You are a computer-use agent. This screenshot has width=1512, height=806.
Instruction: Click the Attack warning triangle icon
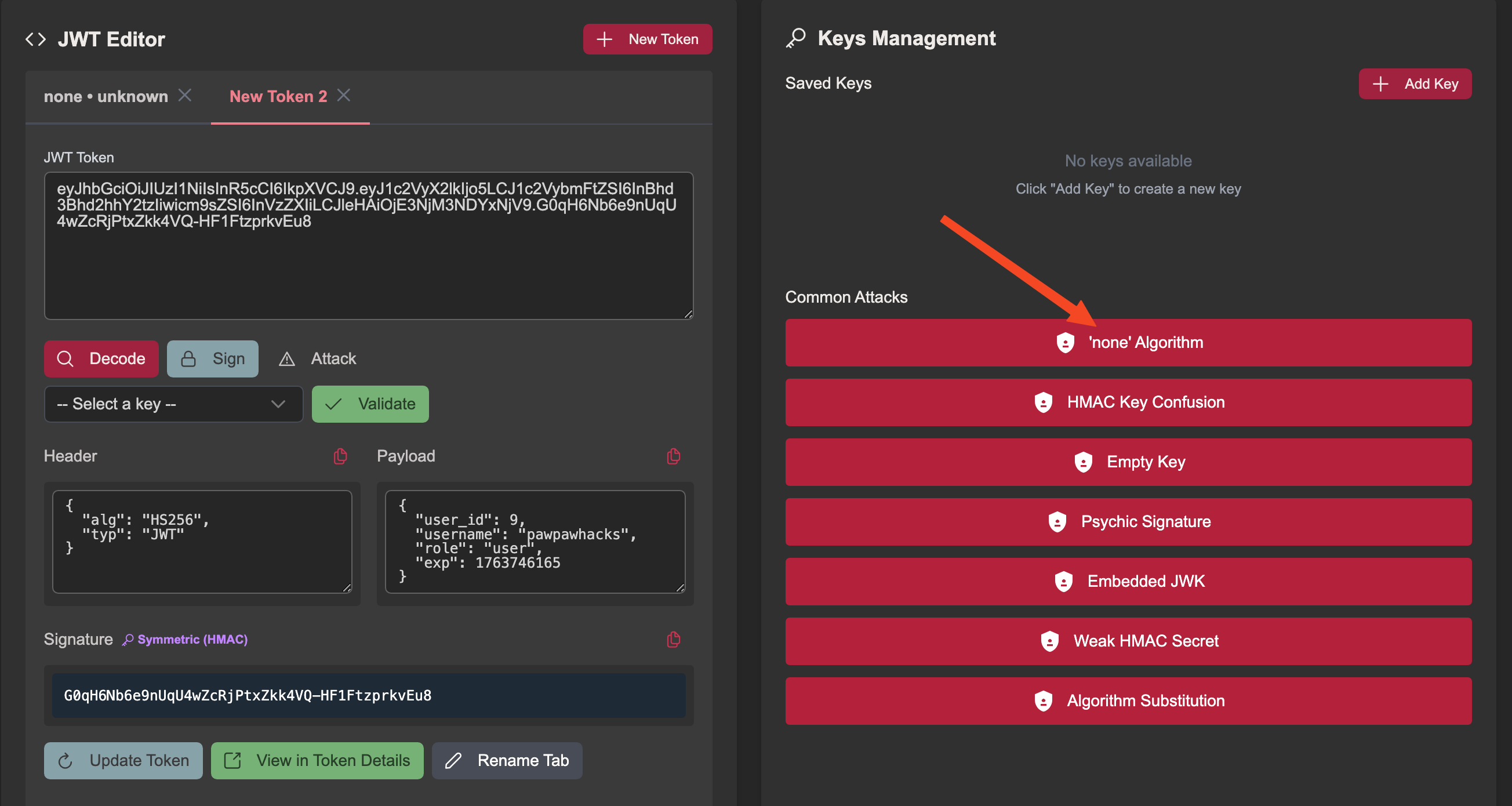pyautogui.click(x=286, y=359)
